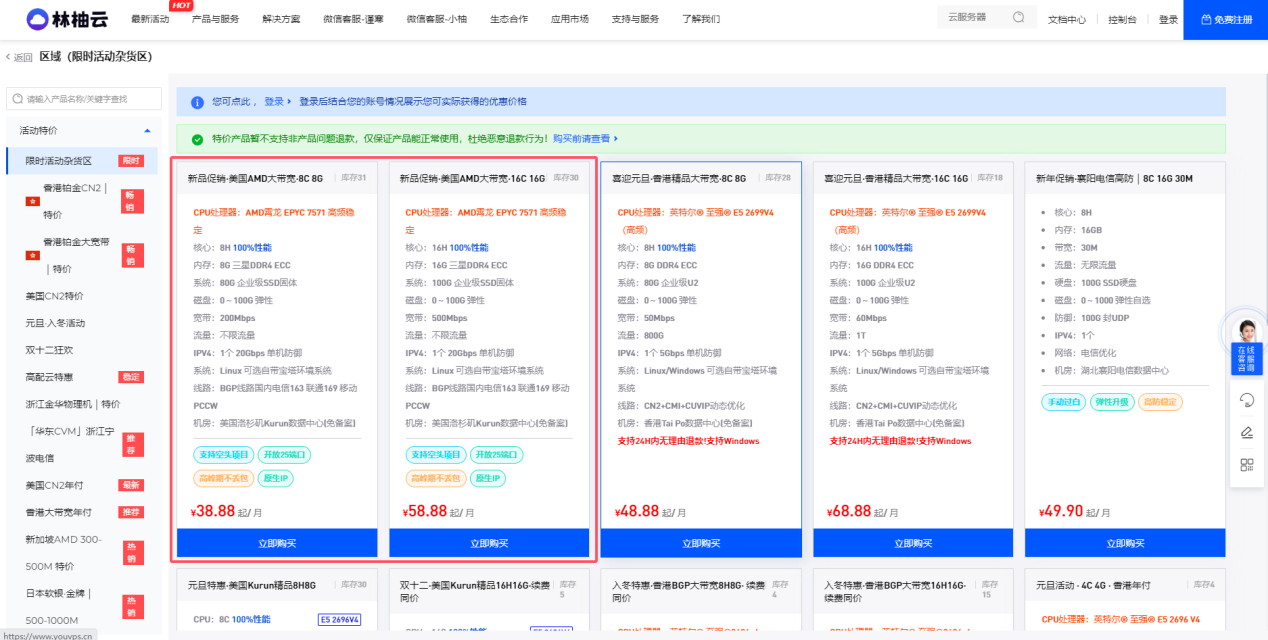Click the Hong Kong flag beside 香港铂金CN2

[31, 201]
